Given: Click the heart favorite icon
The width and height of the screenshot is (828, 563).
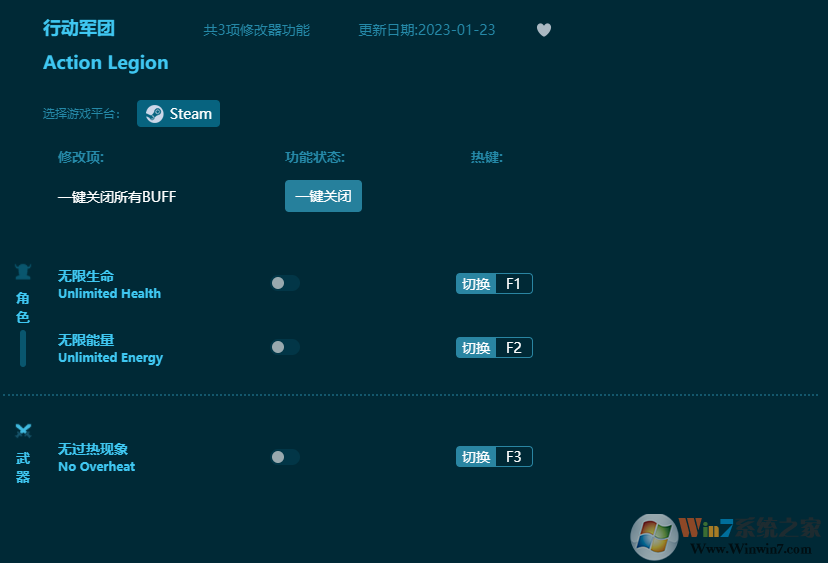Looking at the screenshot, I should click(x=544, y=30).
